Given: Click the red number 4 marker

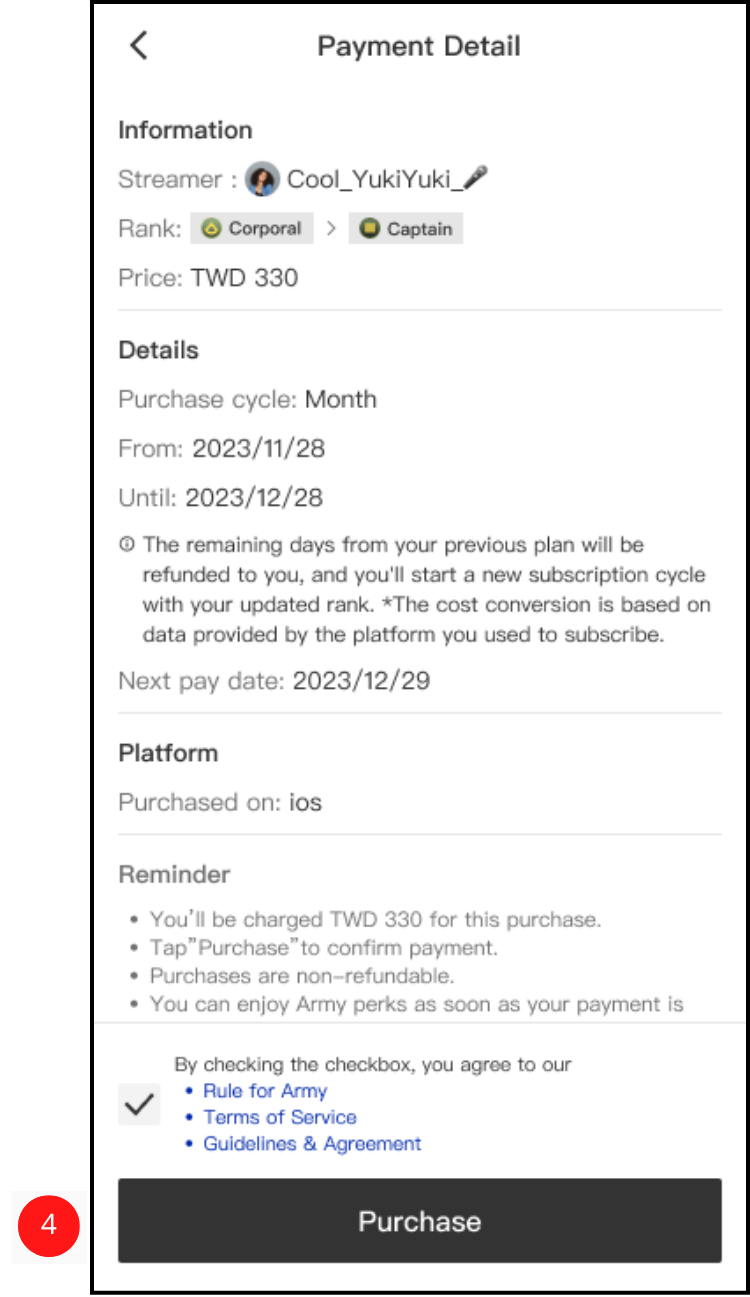Looking at the screenshot, I should 48,1225.
